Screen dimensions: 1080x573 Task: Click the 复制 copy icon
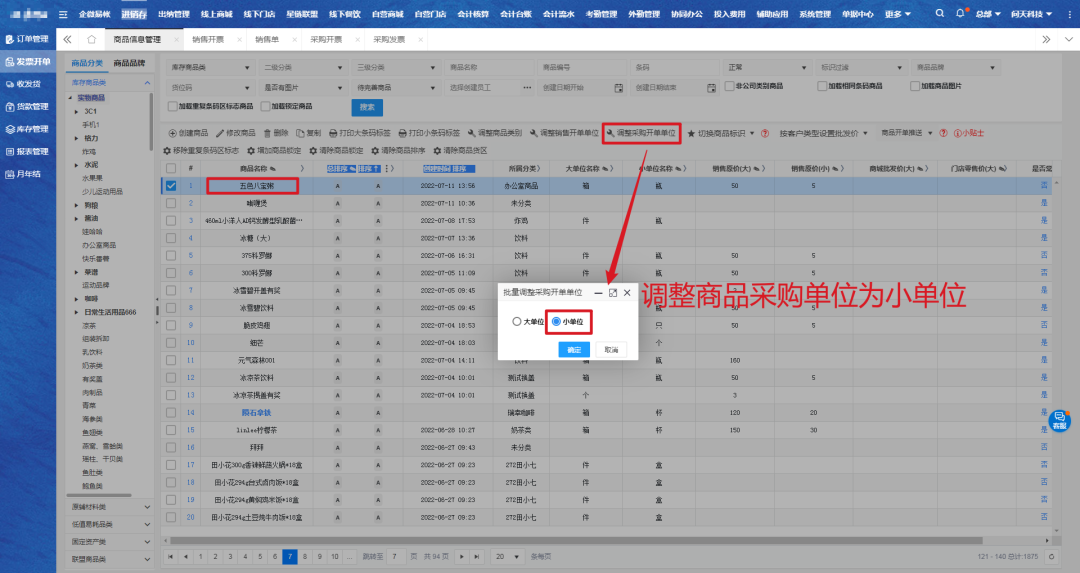tap(300, 133)
